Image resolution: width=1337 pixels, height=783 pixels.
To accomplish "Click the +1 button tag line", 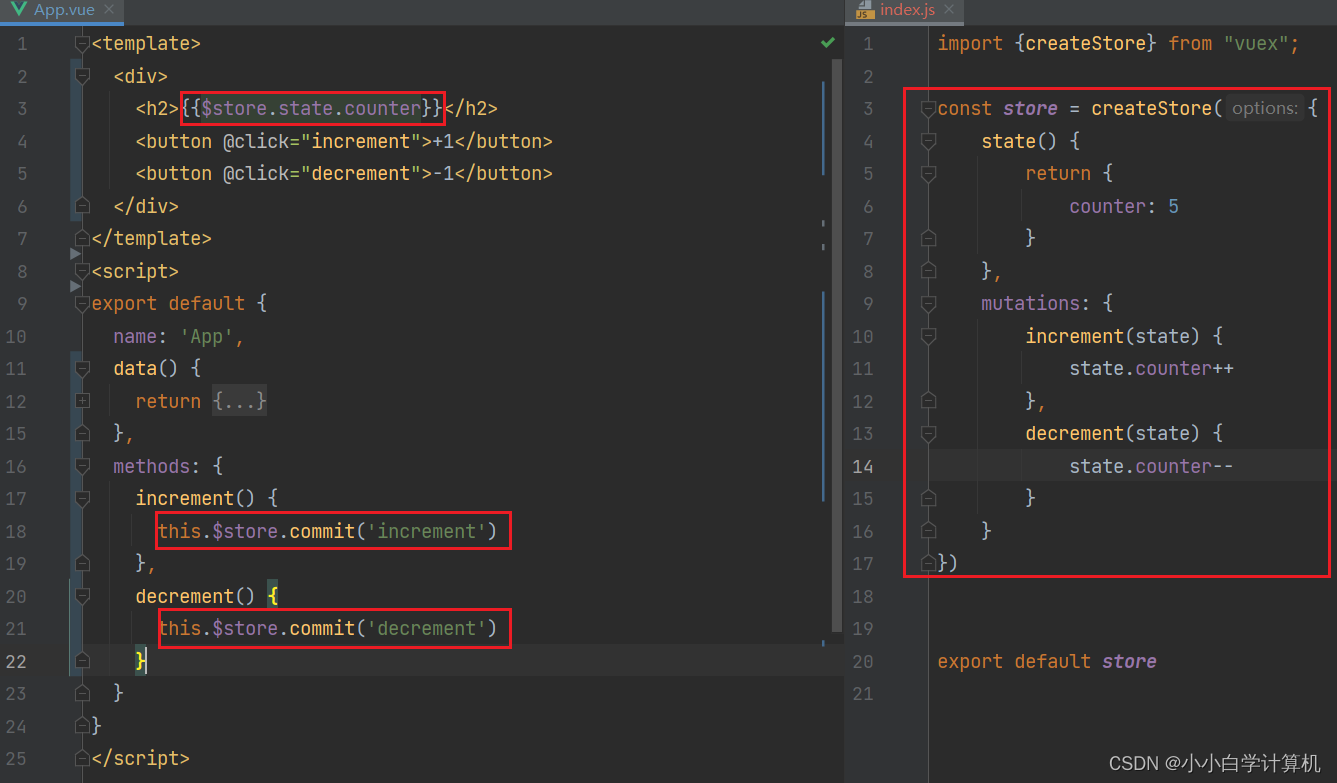I will 344,141.
